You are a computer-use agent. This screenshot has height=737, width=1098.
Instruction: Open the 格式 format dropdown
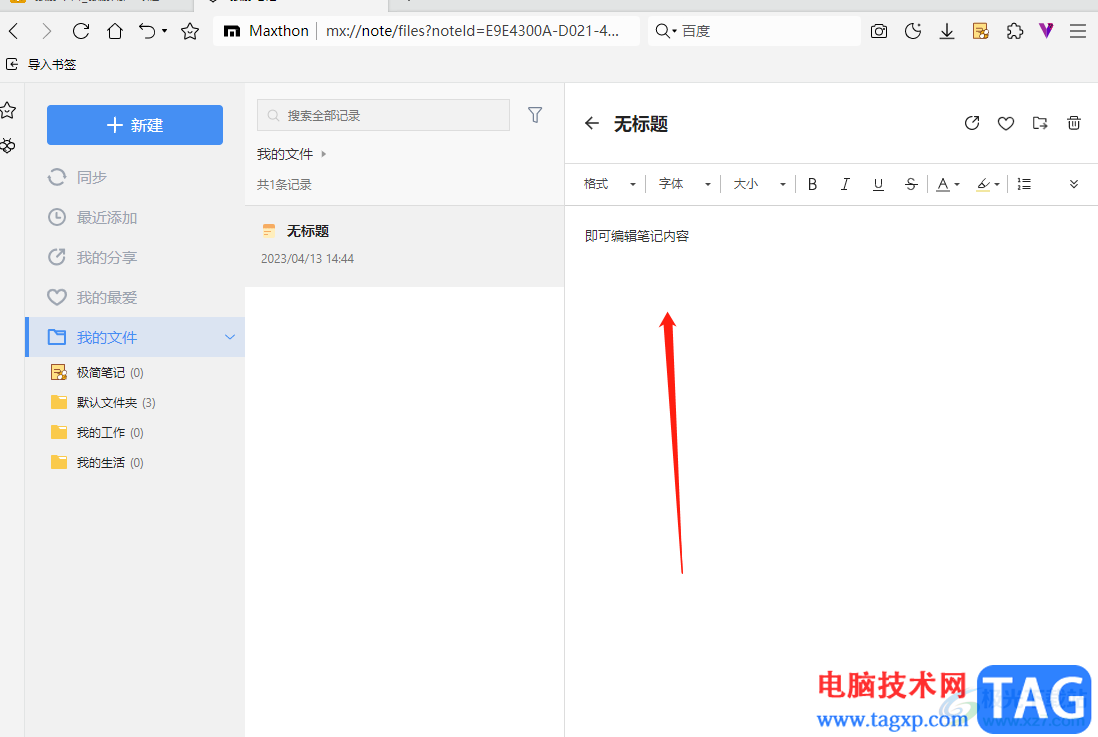(609, 184)
